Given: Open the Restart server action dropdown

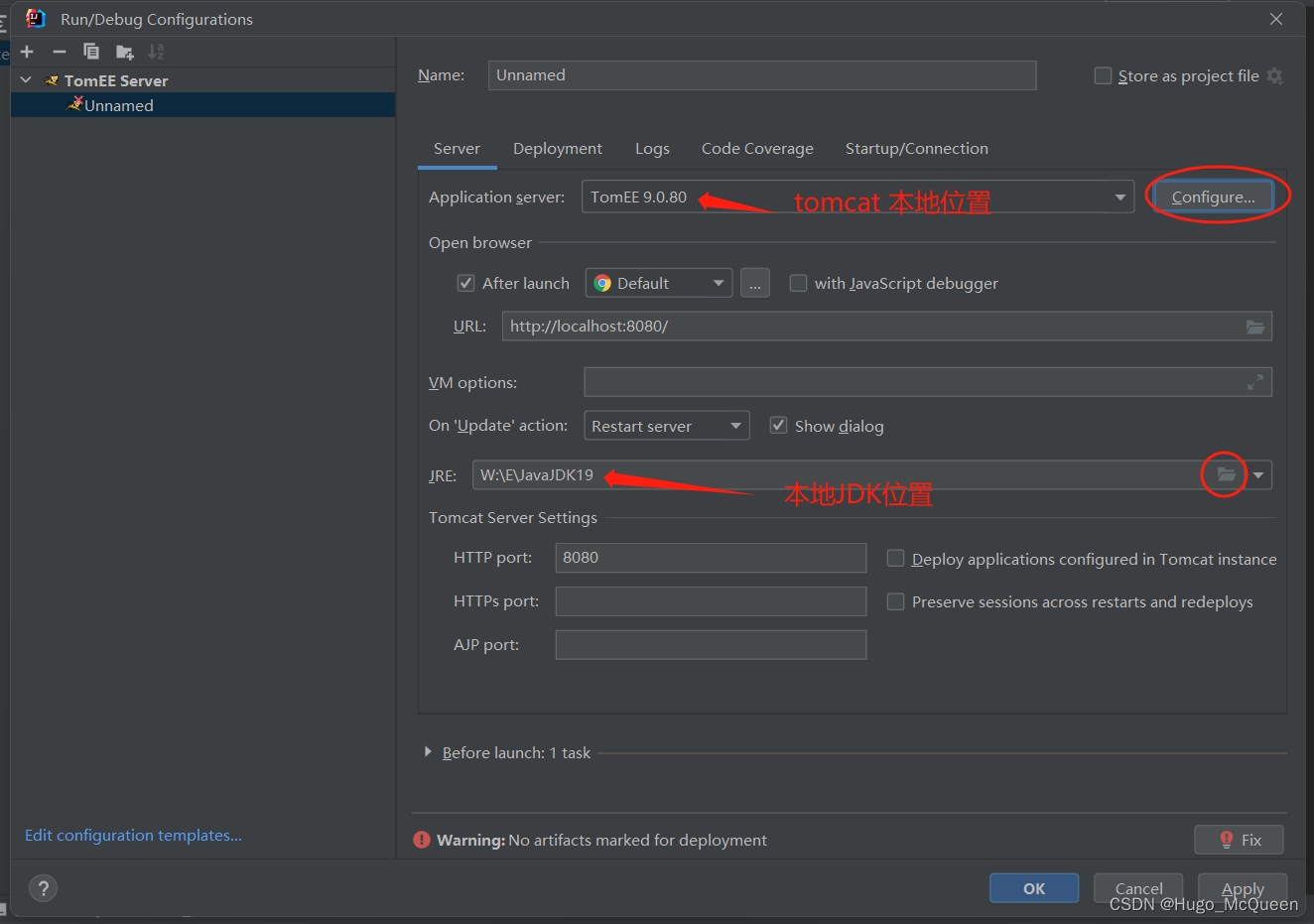Looking at the screenshot, I should (x=667, y=426).
